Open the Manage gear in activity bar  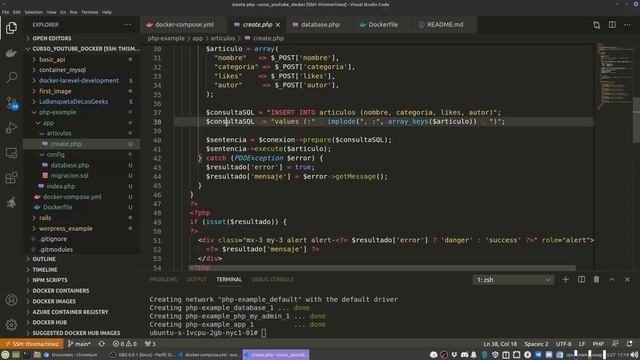click(11, 325)
